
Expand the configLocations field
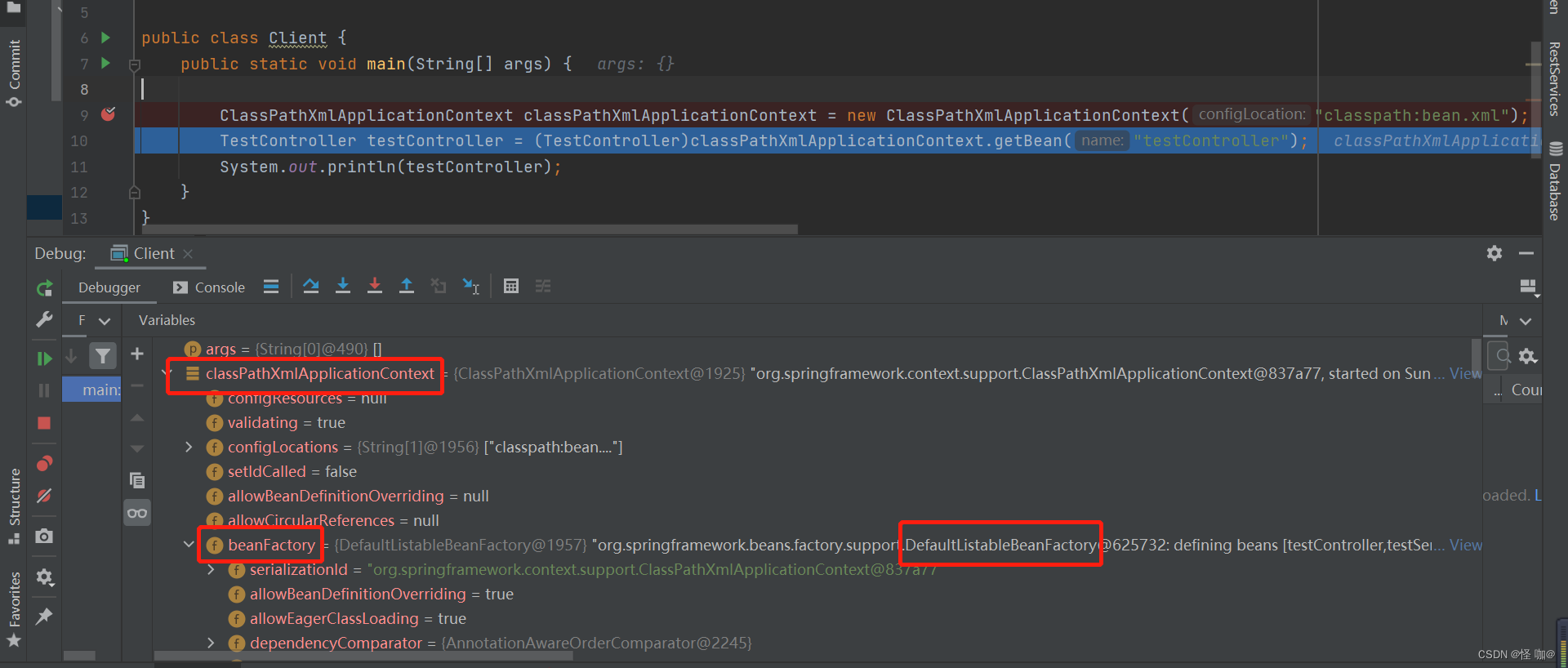click(x=189, y=447)
